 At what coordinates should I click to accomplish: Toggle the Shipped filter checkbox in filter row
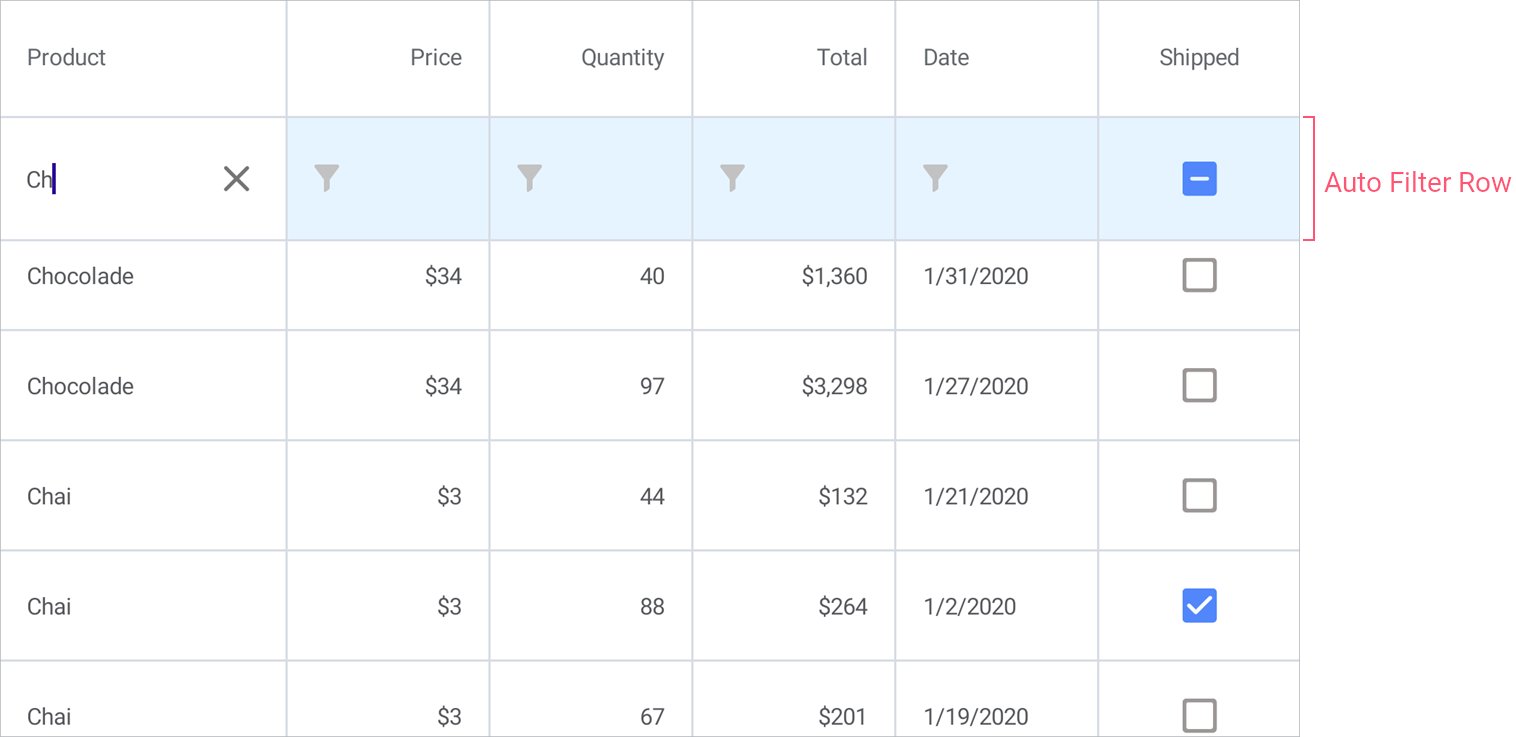(x=1199, y=179)
